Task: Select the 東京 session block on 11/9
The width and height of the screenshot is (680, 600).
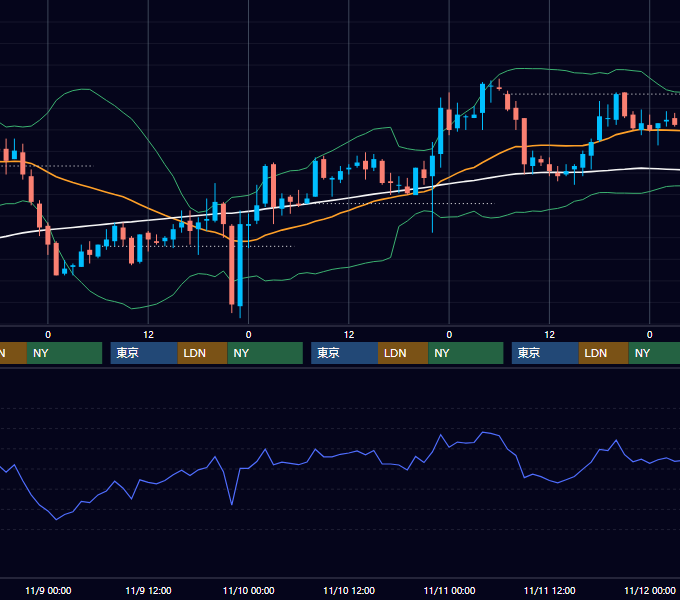Action: pyautogui.click(x=144, y=353)
